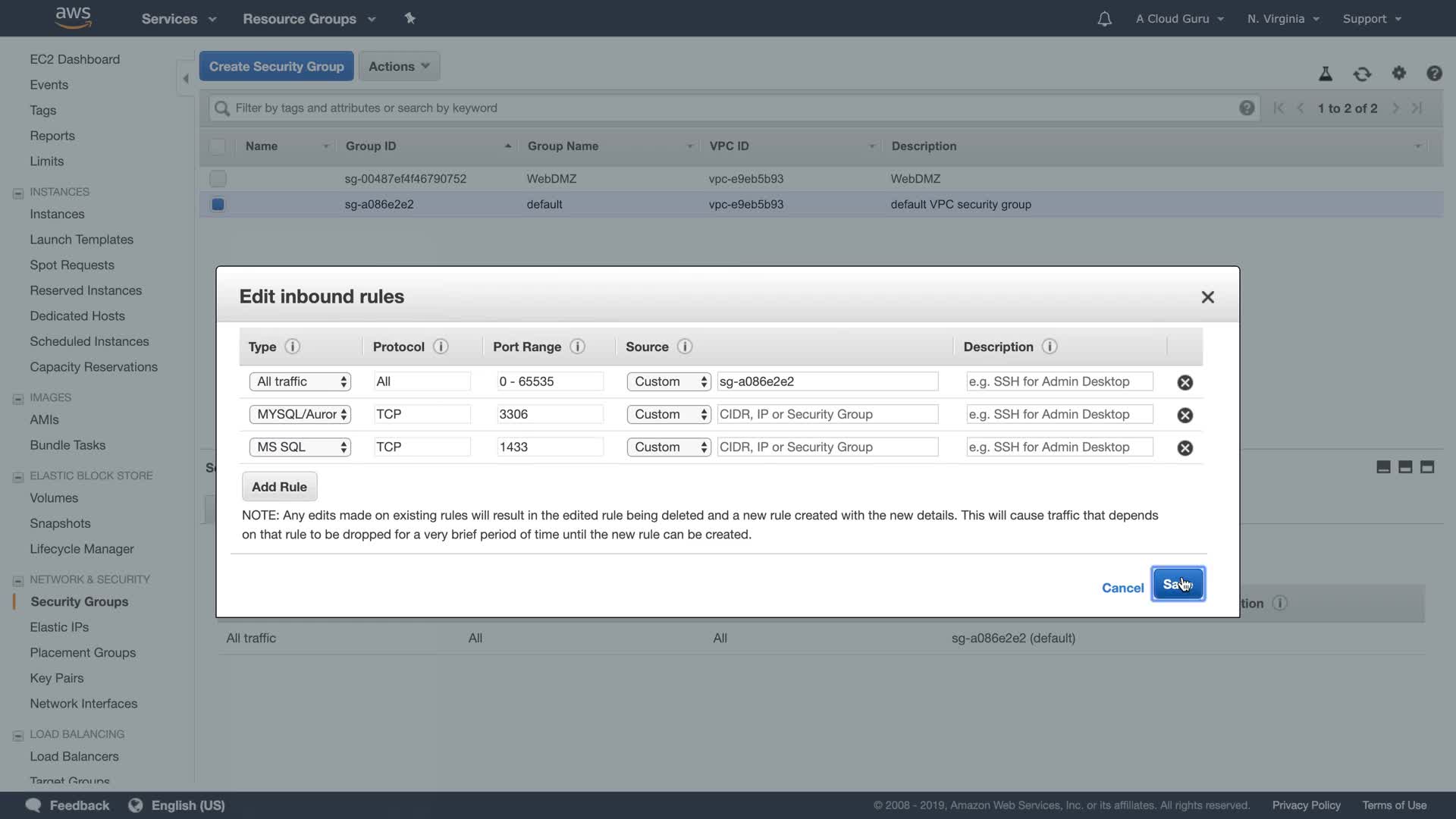Click the Port Range info icon
The width and height of the screenshot is (1456, 819).
coord(577,347)
